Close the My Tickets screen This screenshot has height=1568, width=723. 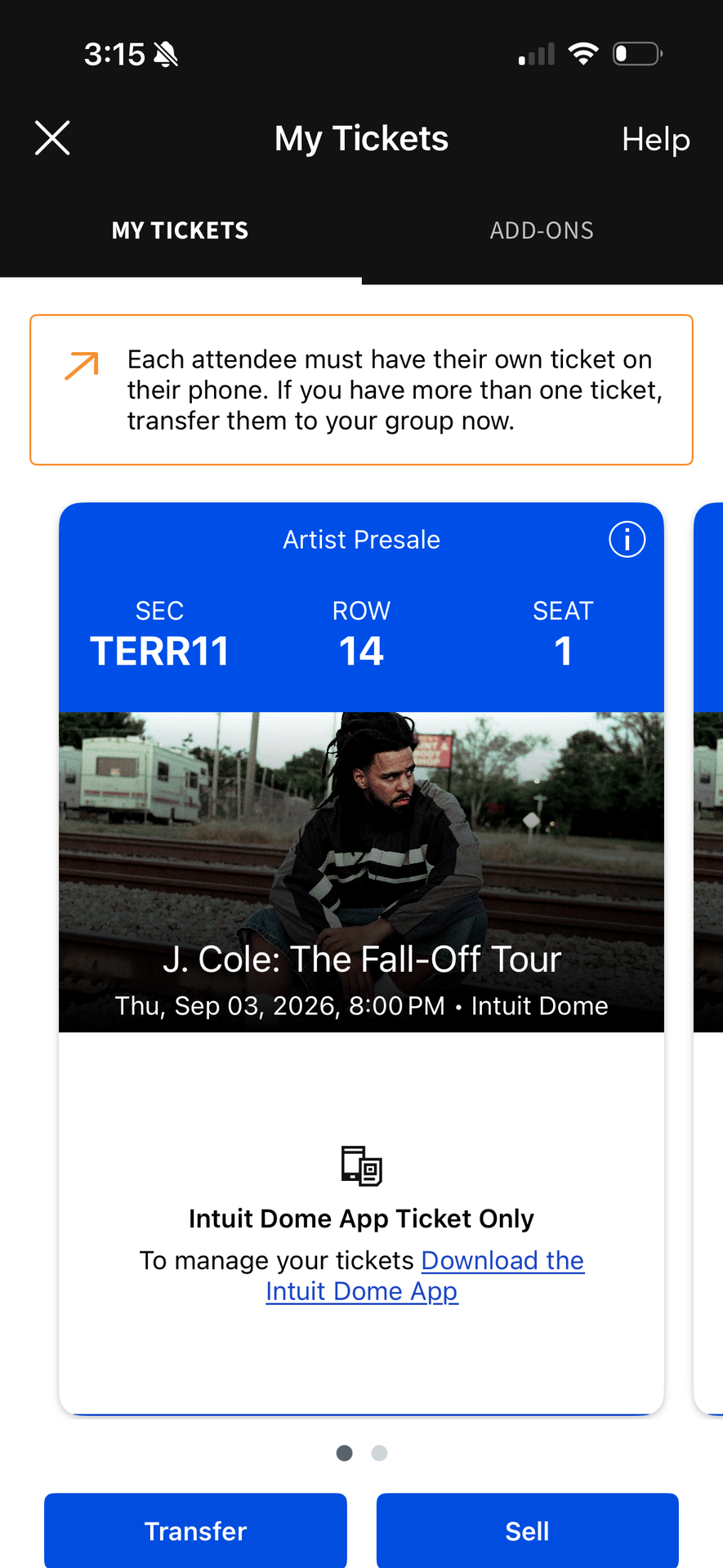pyautogui.click(x=52, y=138)
